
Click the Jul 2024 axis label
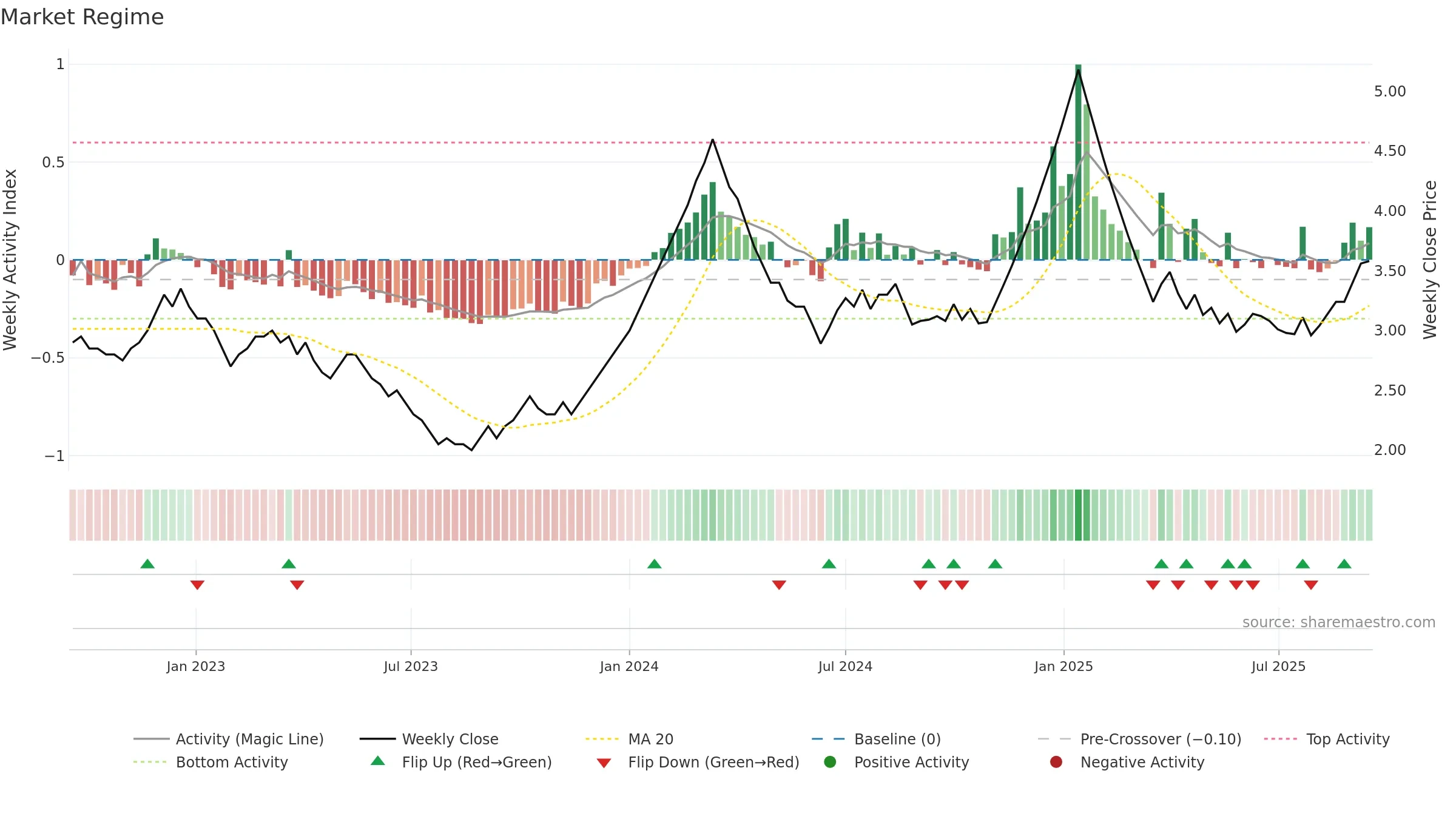(845, 666)
